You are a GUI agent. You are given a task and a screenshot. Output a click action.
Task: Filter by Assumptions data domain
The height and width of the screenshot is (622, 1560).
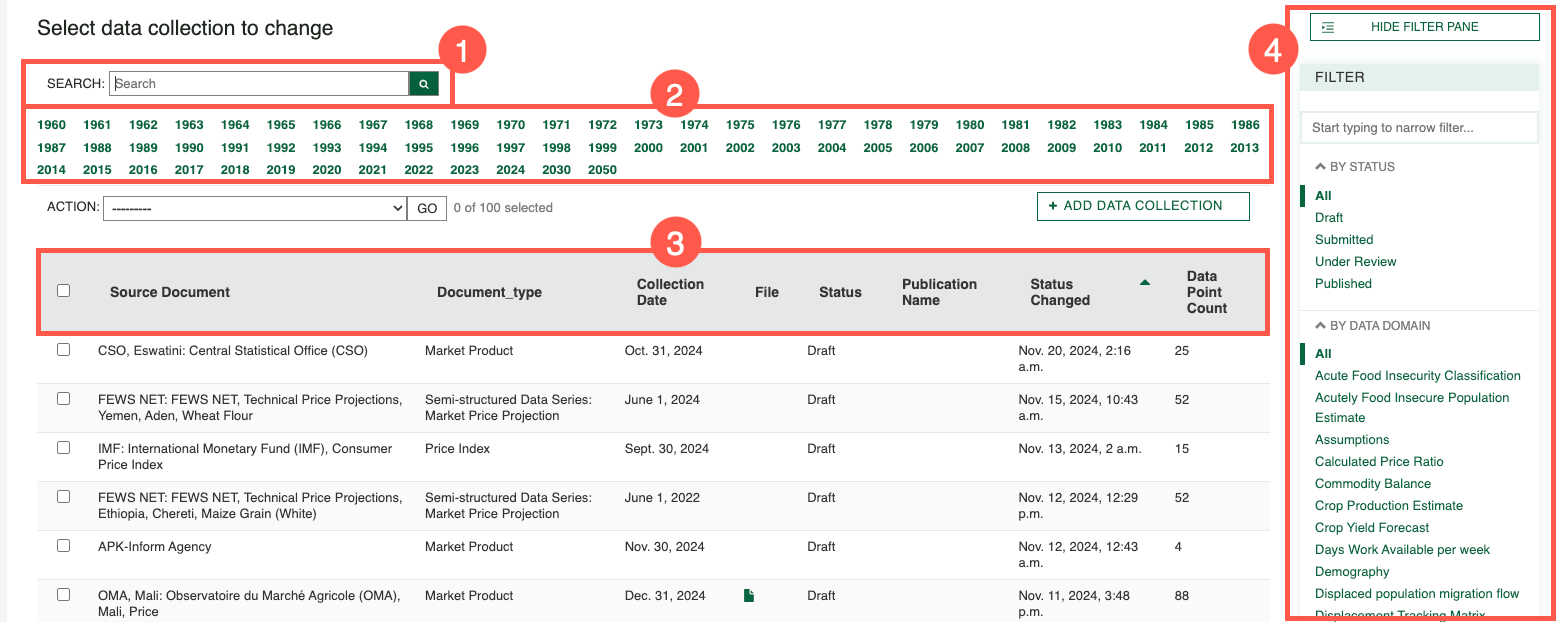pos(1352,440)
